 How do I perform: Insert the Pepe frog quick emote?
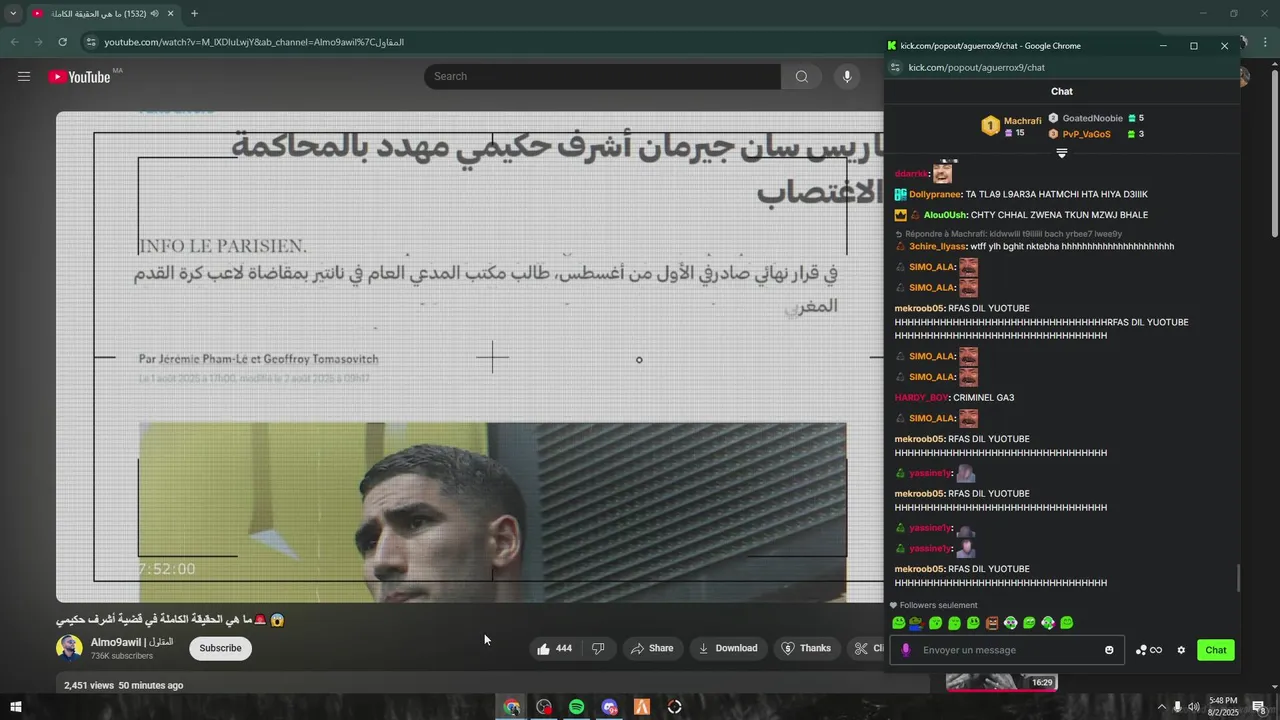[915, 623]
